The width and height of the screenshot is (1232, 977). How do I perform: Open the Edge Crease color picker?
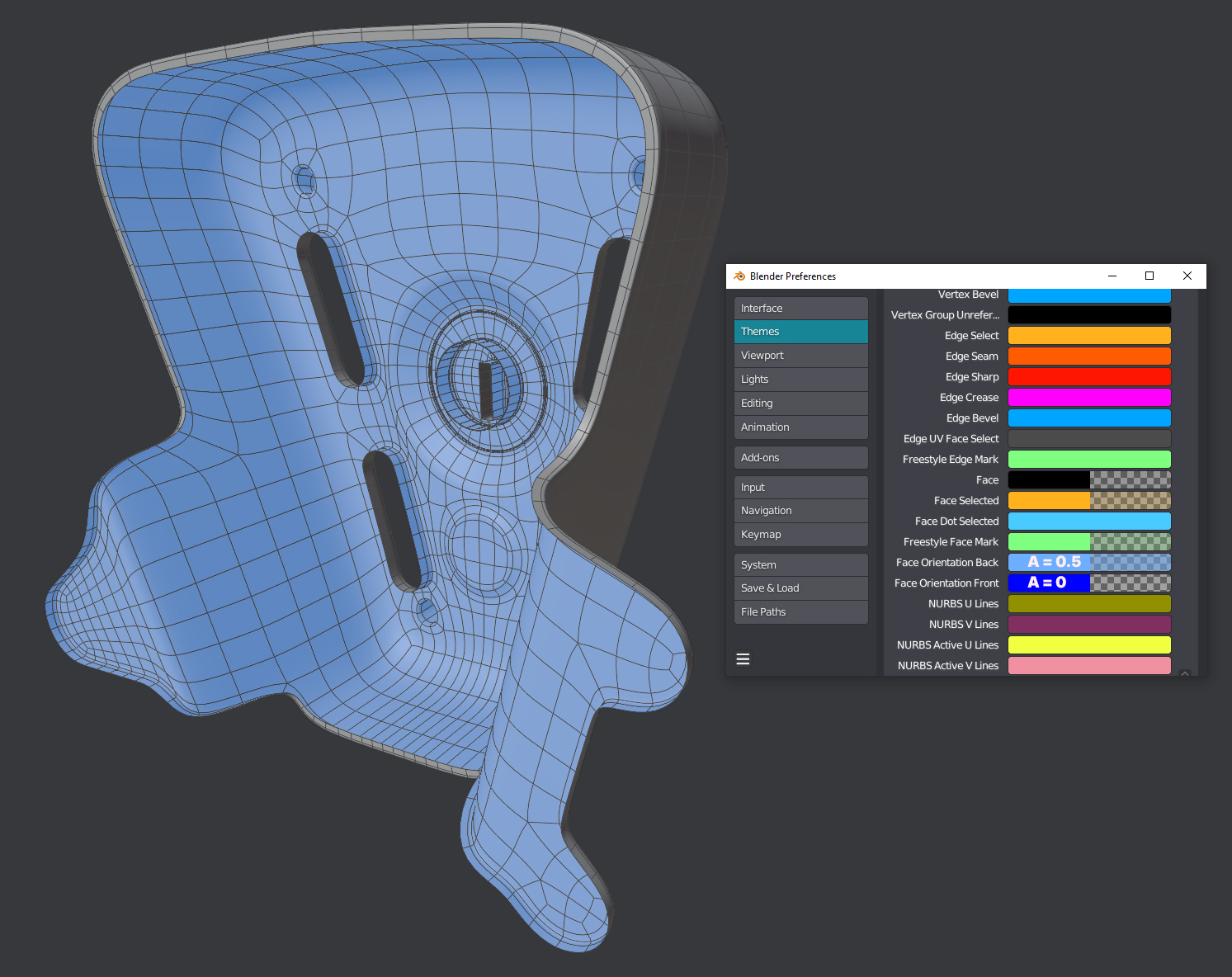click(1088, 397)
